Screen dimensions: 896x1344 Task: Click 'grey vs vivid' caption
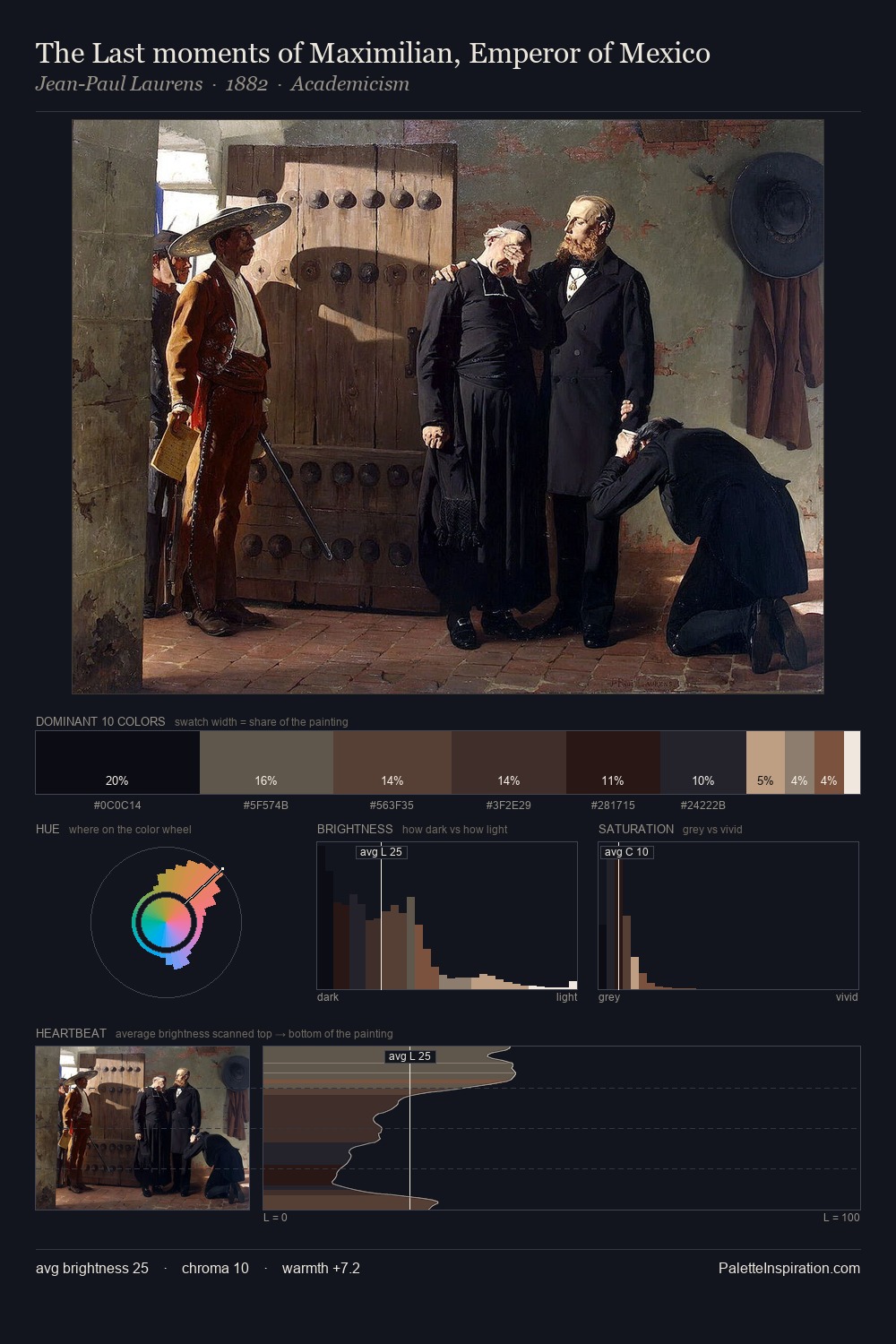pyautogui.click(x=713, y=830)
